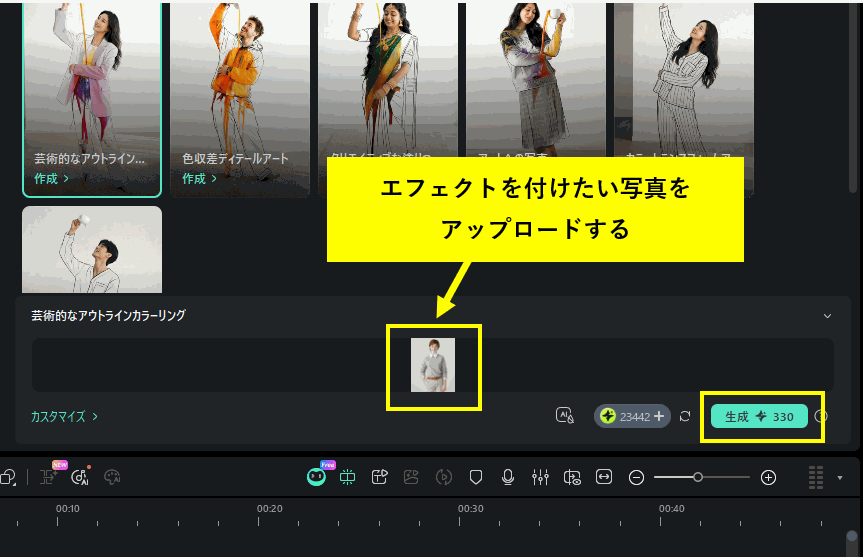This screenshot has width=863, height=557.
Task: Open the カスタマイズ customize link
Action: pyautogui.click(x=64, y=417)
